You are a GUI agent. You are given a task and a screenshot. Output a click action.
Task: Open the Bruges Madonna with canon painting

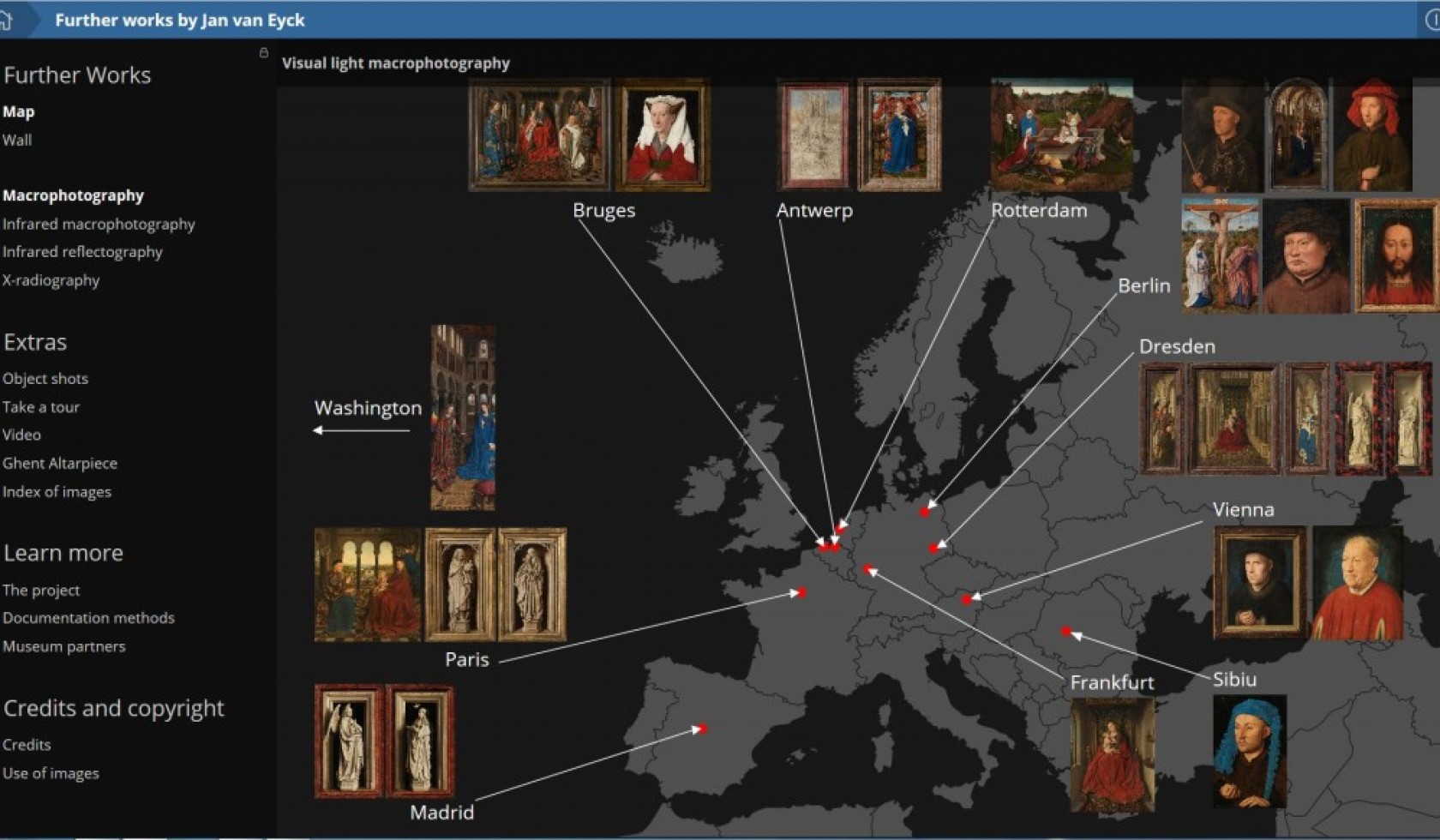coord(539,135)
